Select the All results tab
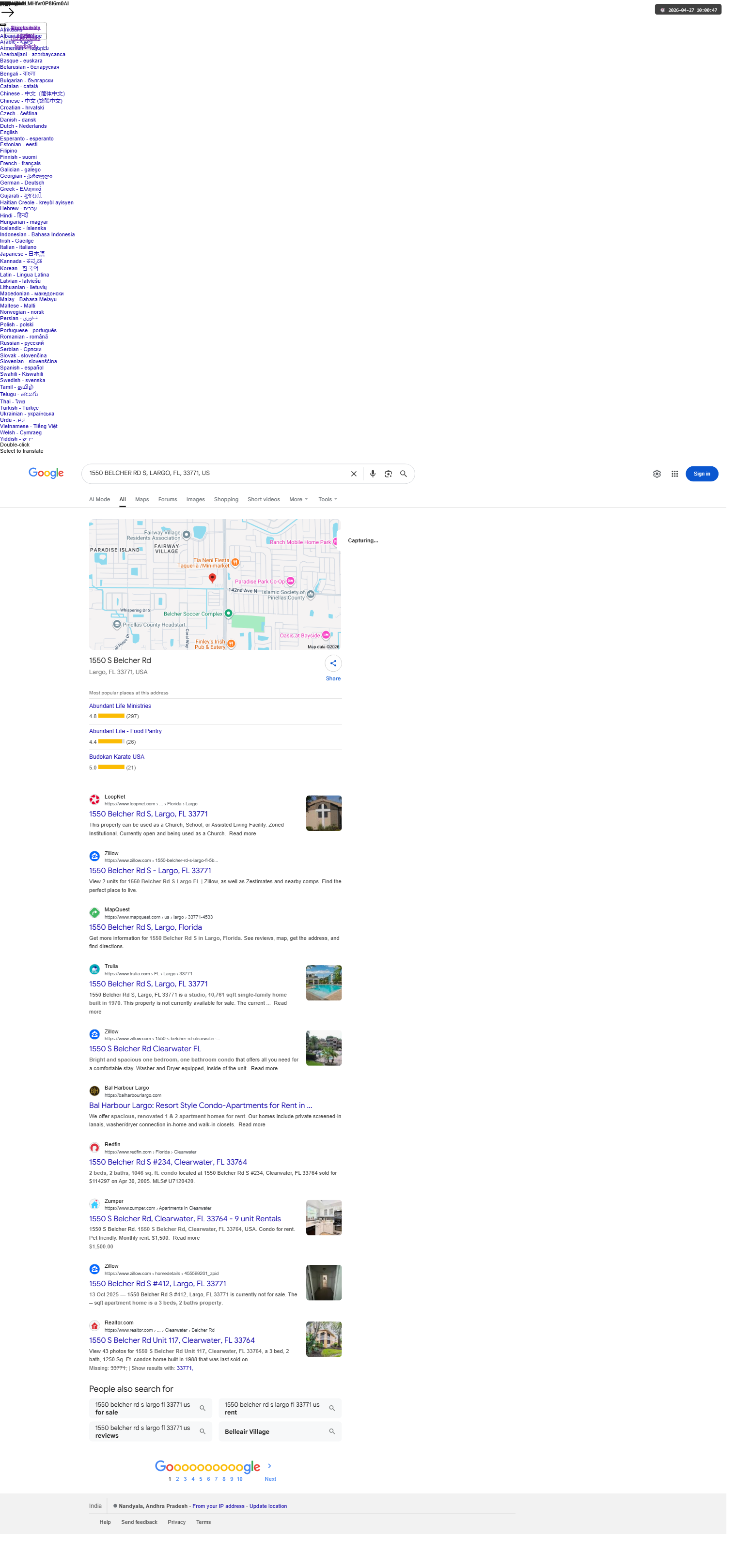 point(123,500)
